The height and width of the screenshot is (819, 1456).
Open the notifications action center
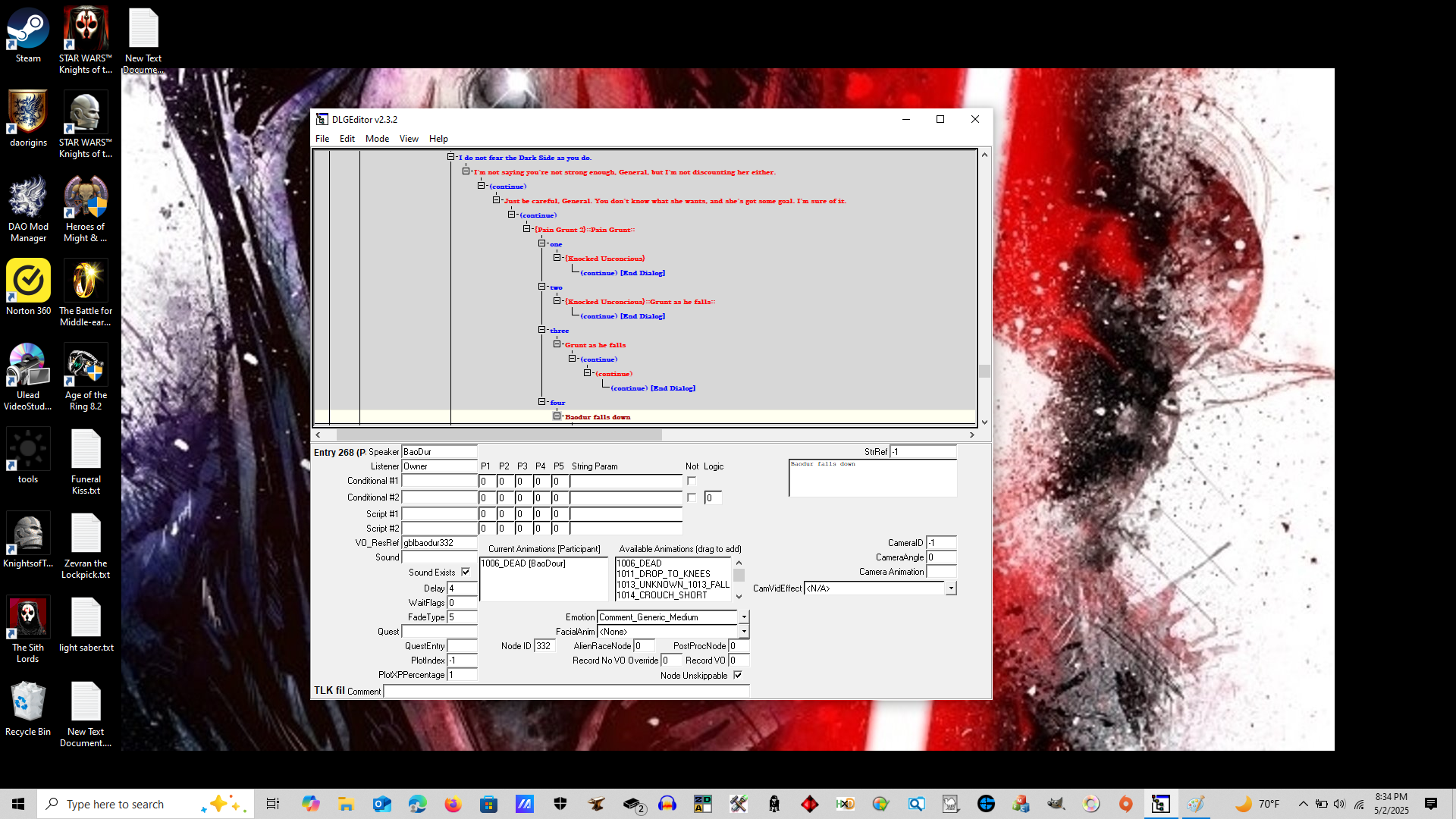(x=1431, y=804)
